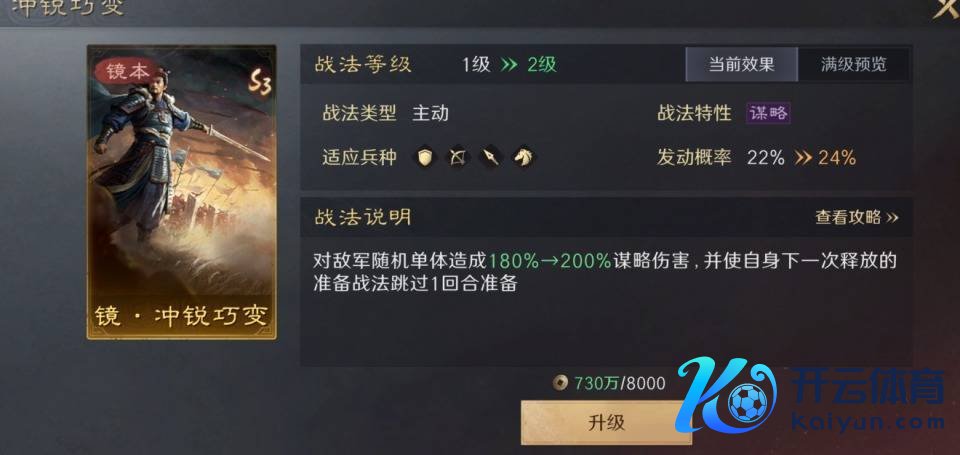Expand the 查看攻略 double chevron
This screenshot has width=960, height=455.
coord(892,217)
